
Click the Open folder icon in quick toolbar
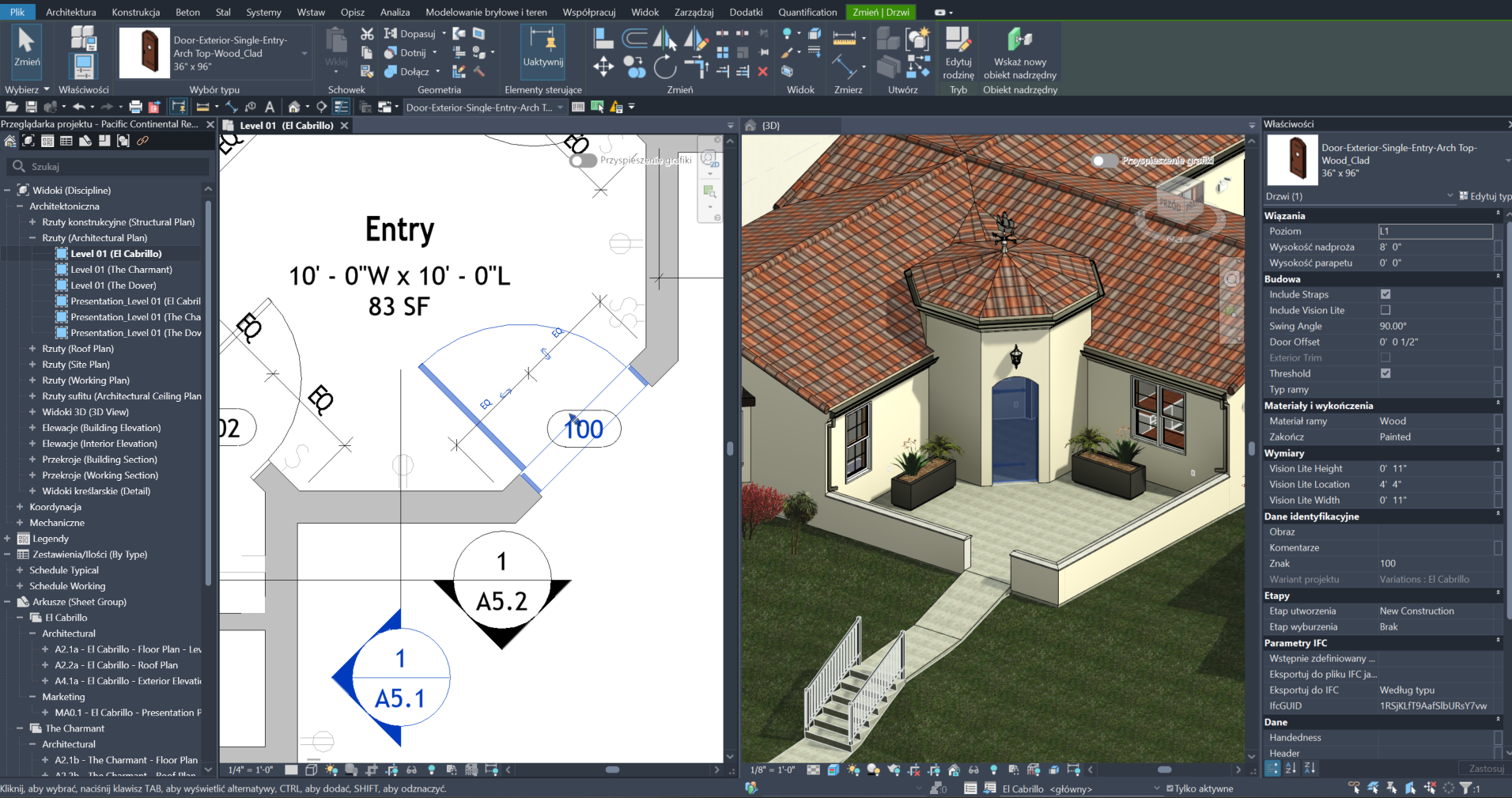pyautogui.click(x=12, y=107)
